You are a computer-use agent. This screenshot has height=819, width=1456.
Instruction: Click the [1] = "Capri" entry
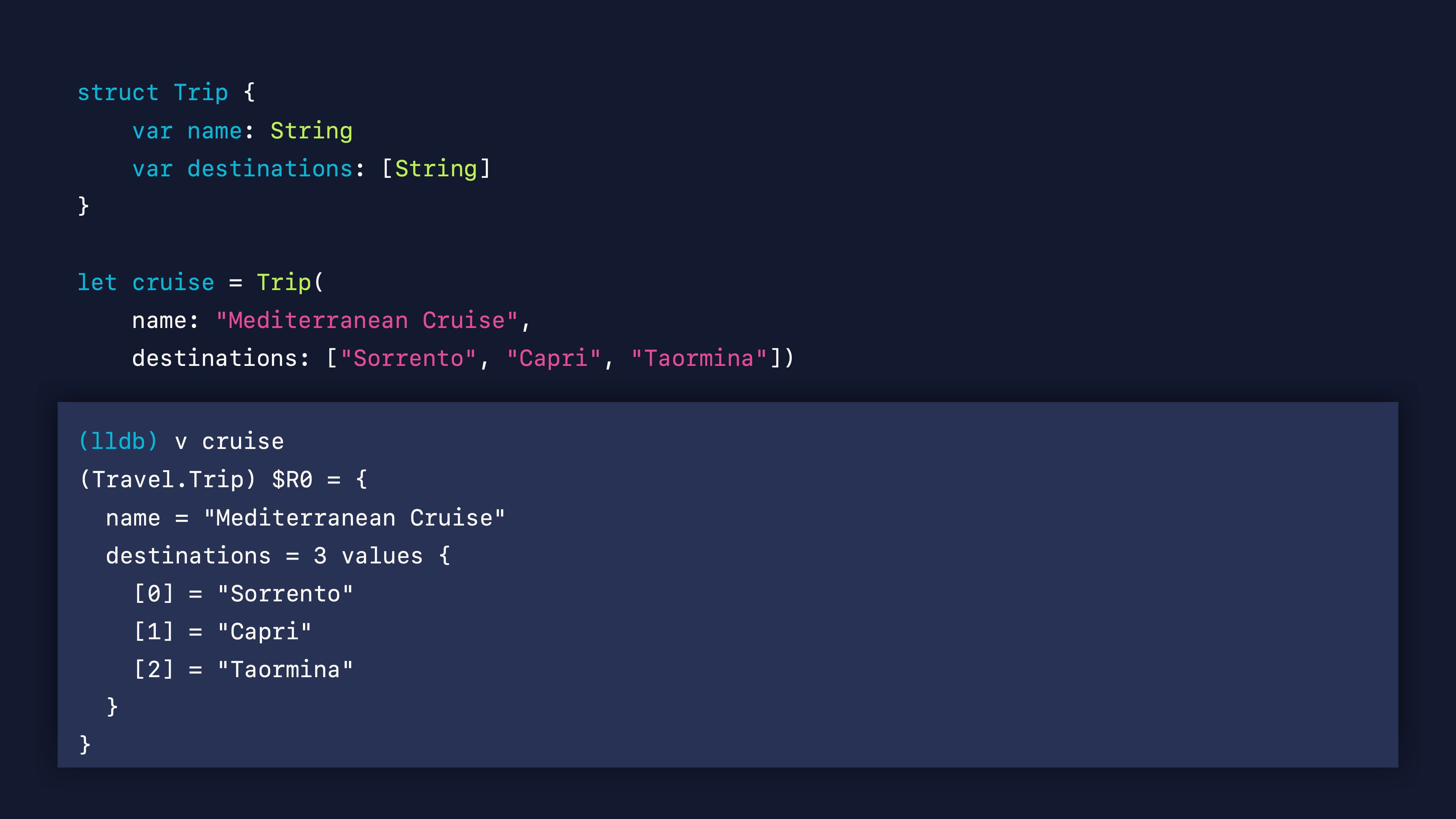point(223,631)
